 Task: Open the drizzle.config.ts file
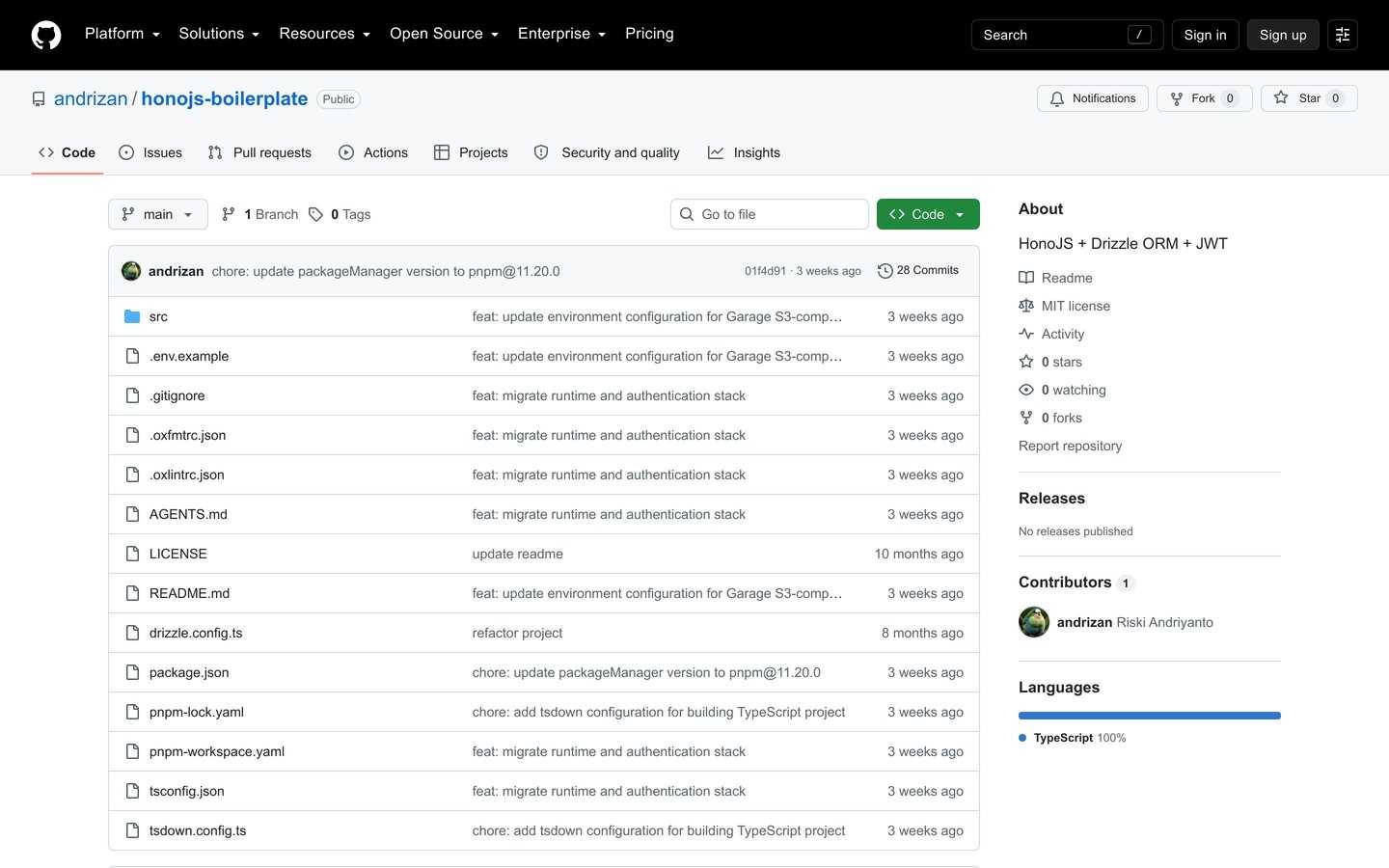tap(196, 633)
